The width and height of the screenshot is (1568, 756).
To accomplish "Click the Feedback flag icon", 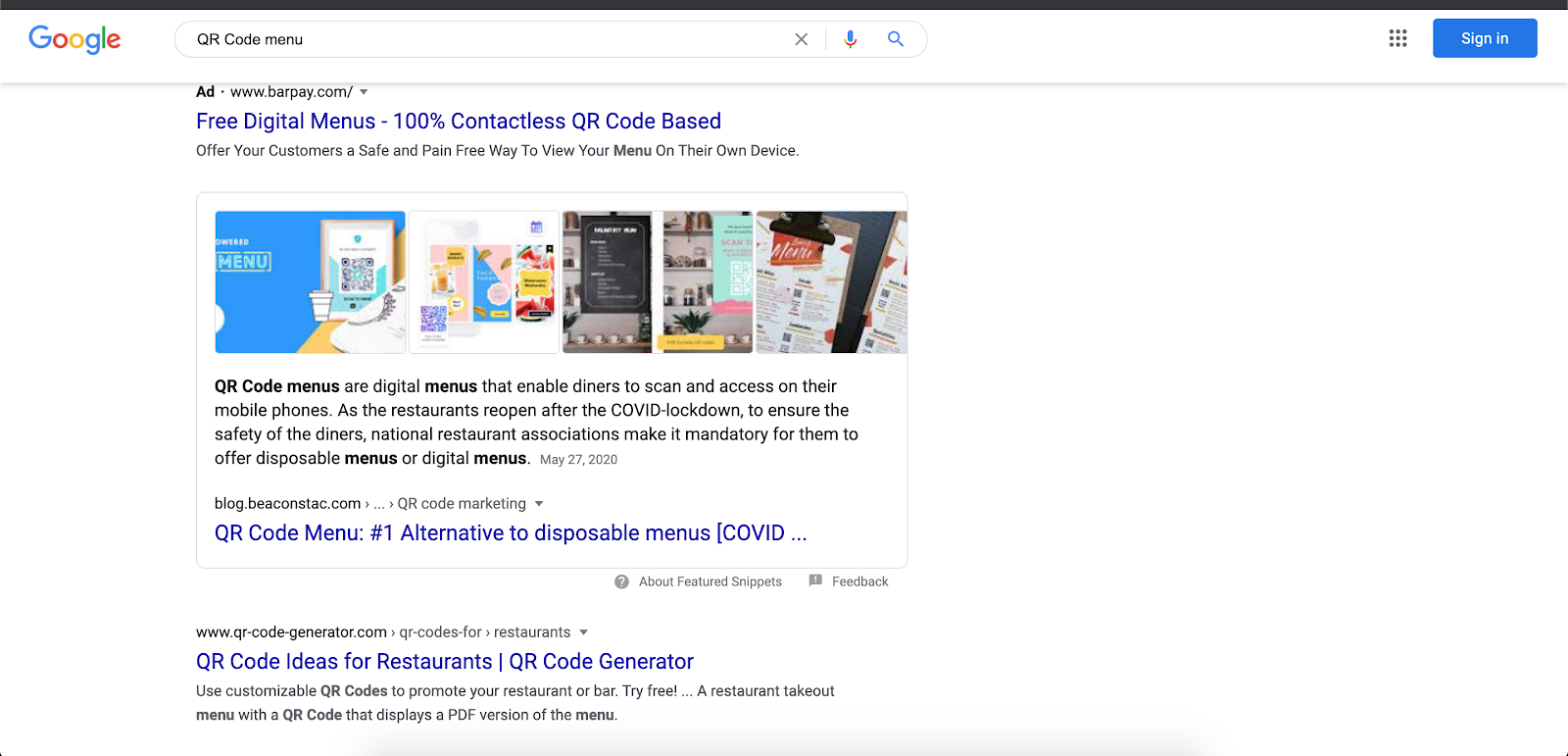I will click(815, 580).
